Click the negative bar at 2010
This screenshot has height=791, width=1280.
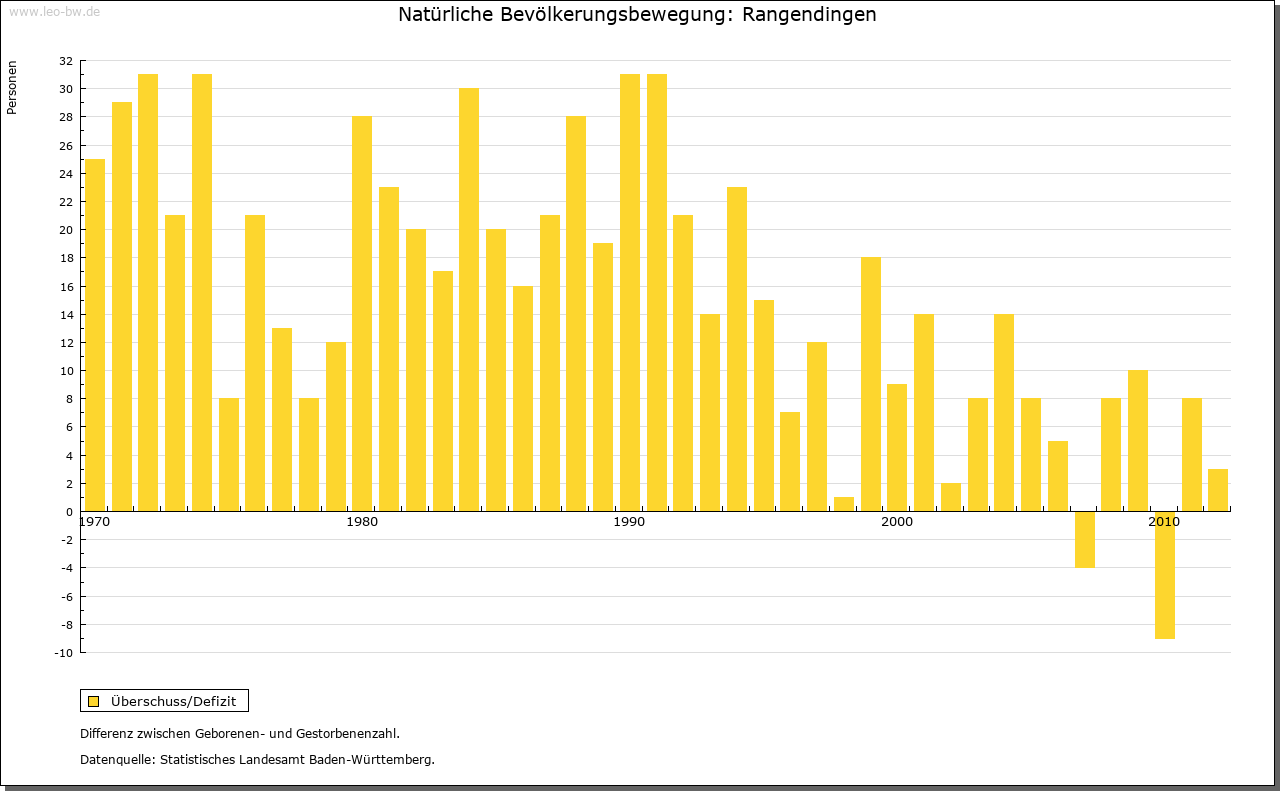[x=1165, y=575]
